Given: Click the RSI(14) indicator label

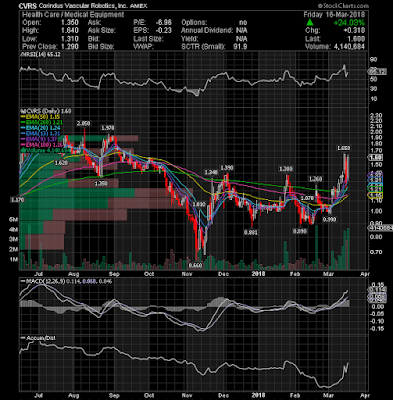Looking at the screenshot, I should click(41, 54).
